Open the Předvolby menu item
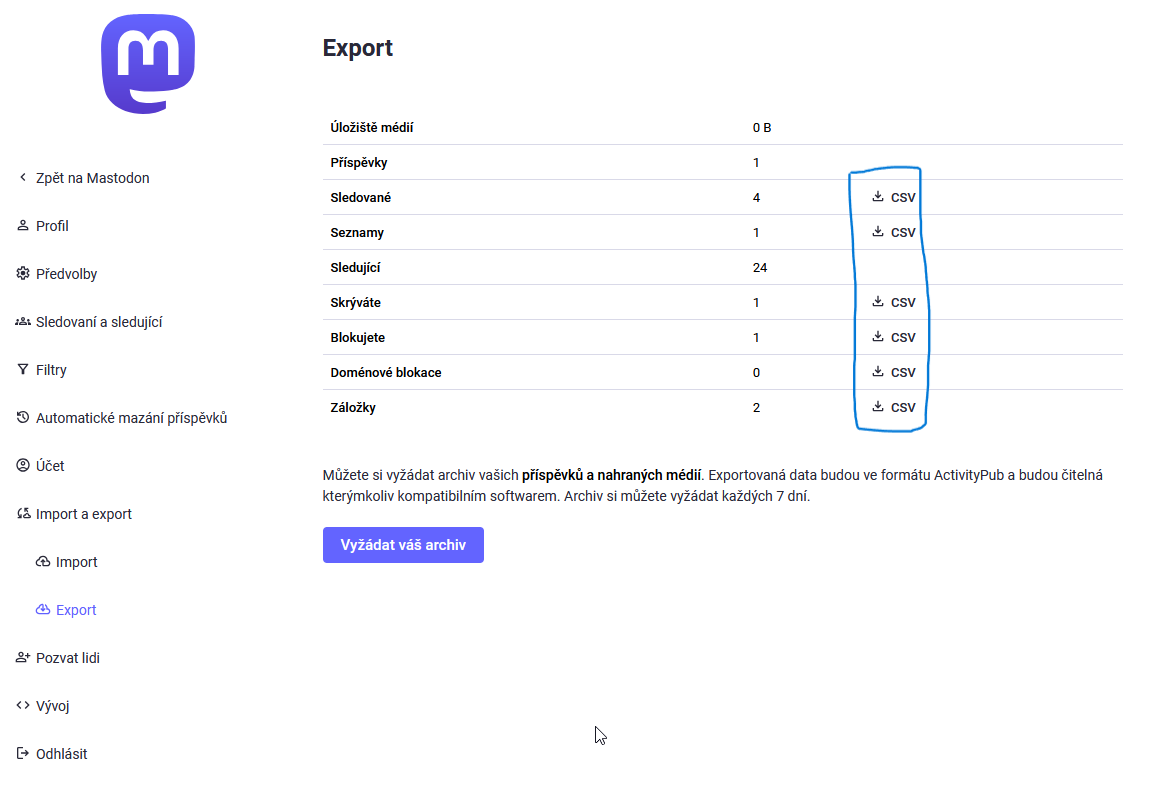Image resolution: width=1150 pixels, height=794 pixels. 66,274
